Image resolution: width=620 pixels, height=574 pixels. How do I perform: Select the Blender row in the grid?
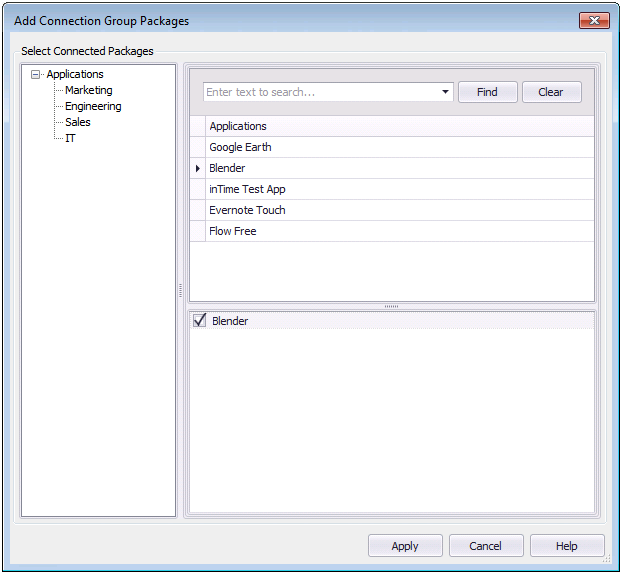pyautogui.click(x=227, y=168)
